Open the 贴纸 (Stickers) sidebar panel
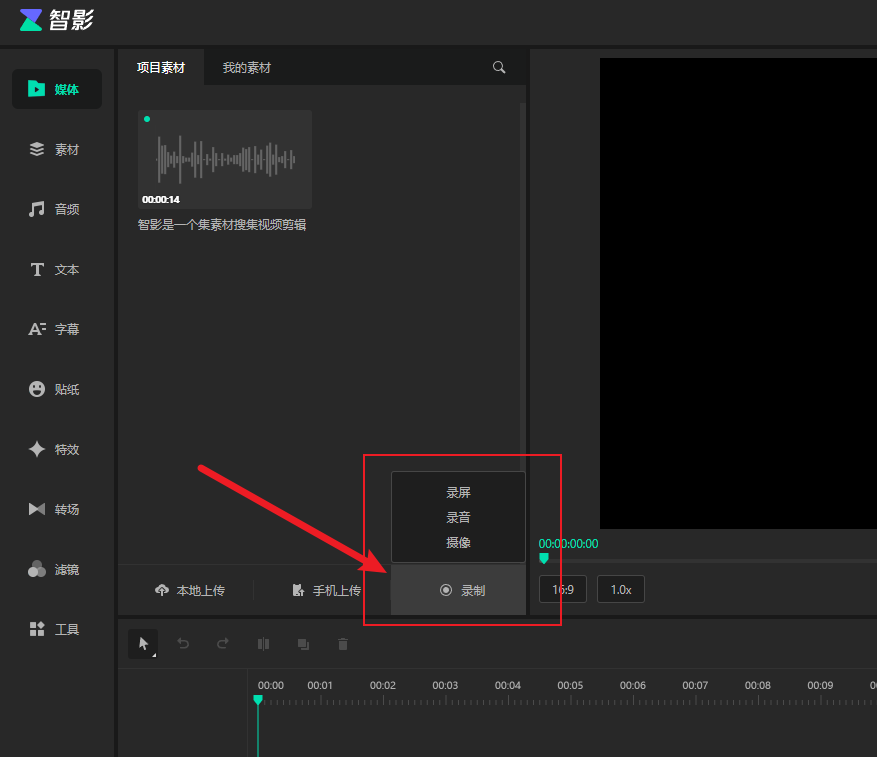 pyautogui.click(x=57, y=389)
